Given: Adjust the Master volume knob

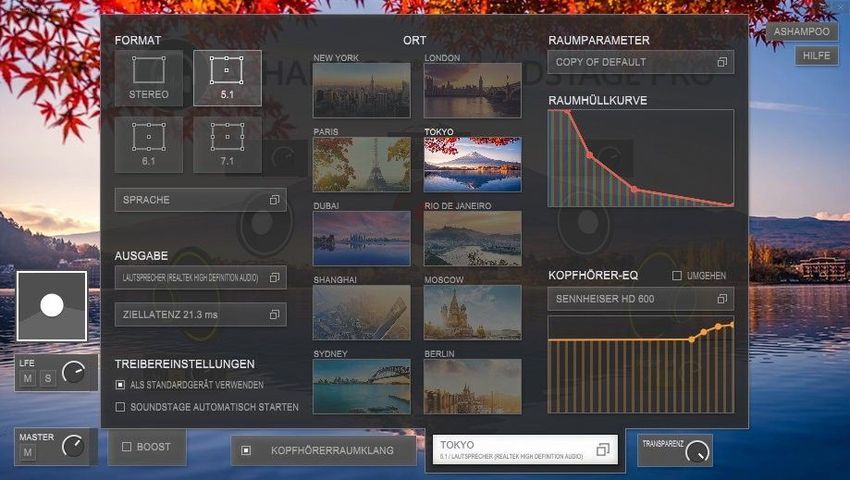Looking at the screenshot, I should (73, 446).
